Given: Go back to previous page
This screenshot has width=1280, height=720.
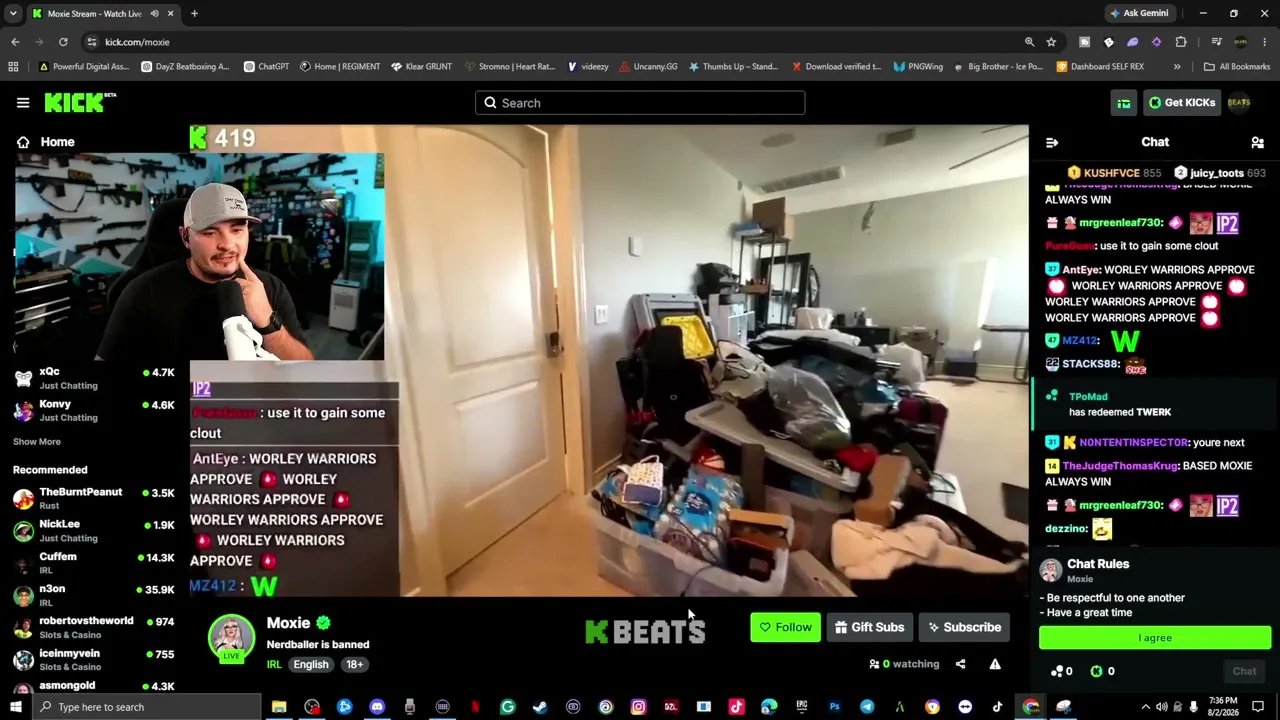Looking at the screenshot, I should tap(15, 42).
